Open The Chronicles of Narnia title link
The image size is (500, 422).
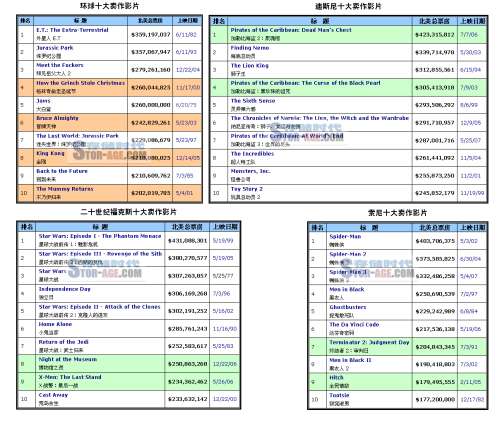tap(320, 118)
